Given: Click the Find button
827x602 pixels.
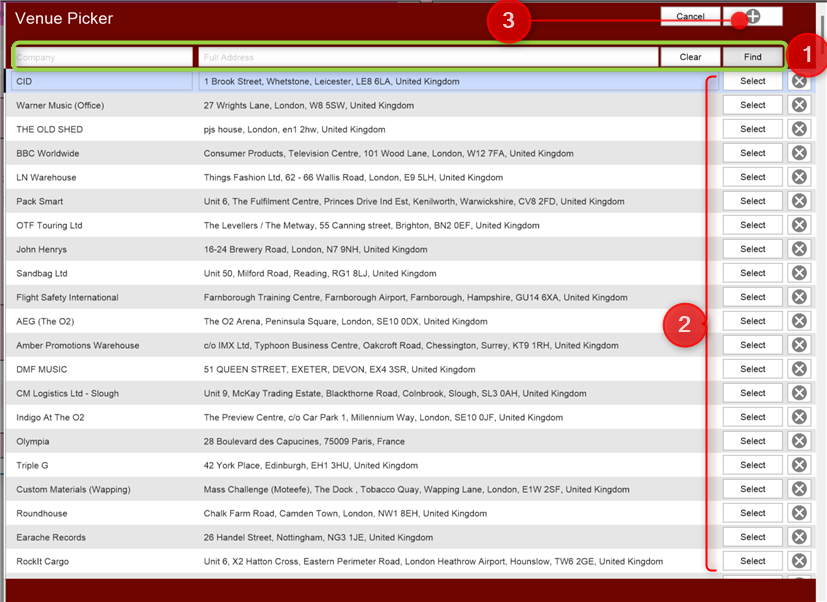Looking at the screenshot, I should (753, 57).
